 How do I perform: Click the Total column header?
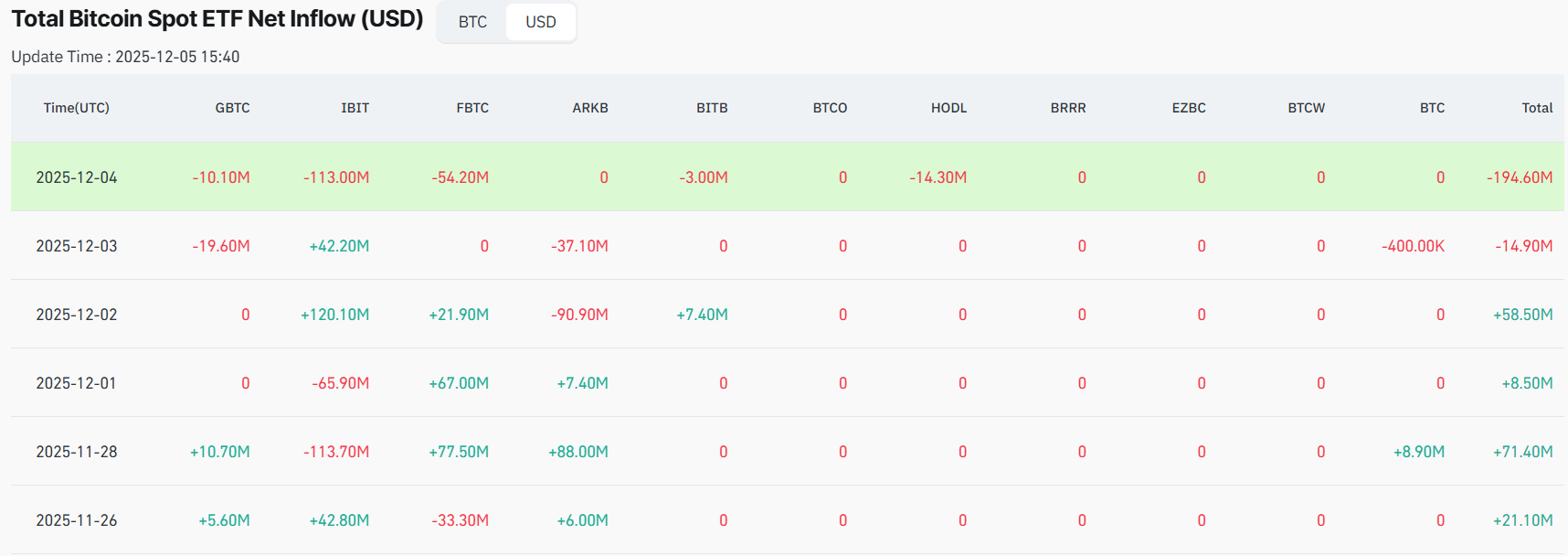(1537, 107)
